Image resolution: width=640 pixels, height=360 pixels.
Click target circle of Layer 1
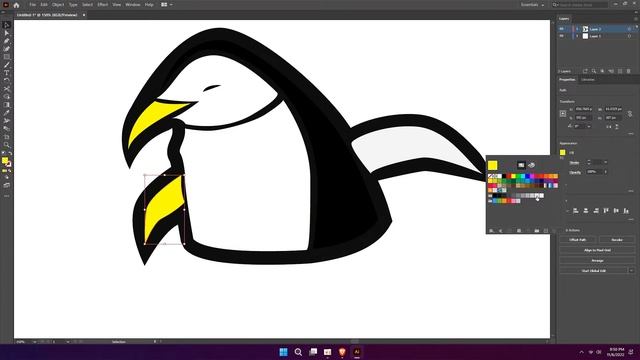[x=629, y=36]
